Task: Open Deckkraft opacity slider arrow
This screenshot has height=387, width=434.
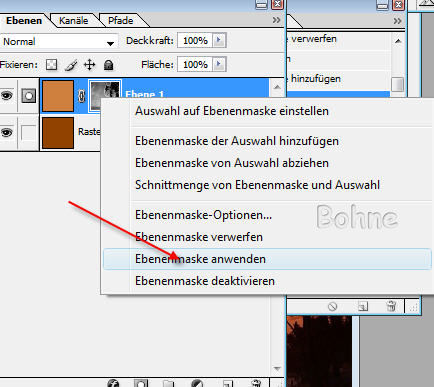Action: 219,40
